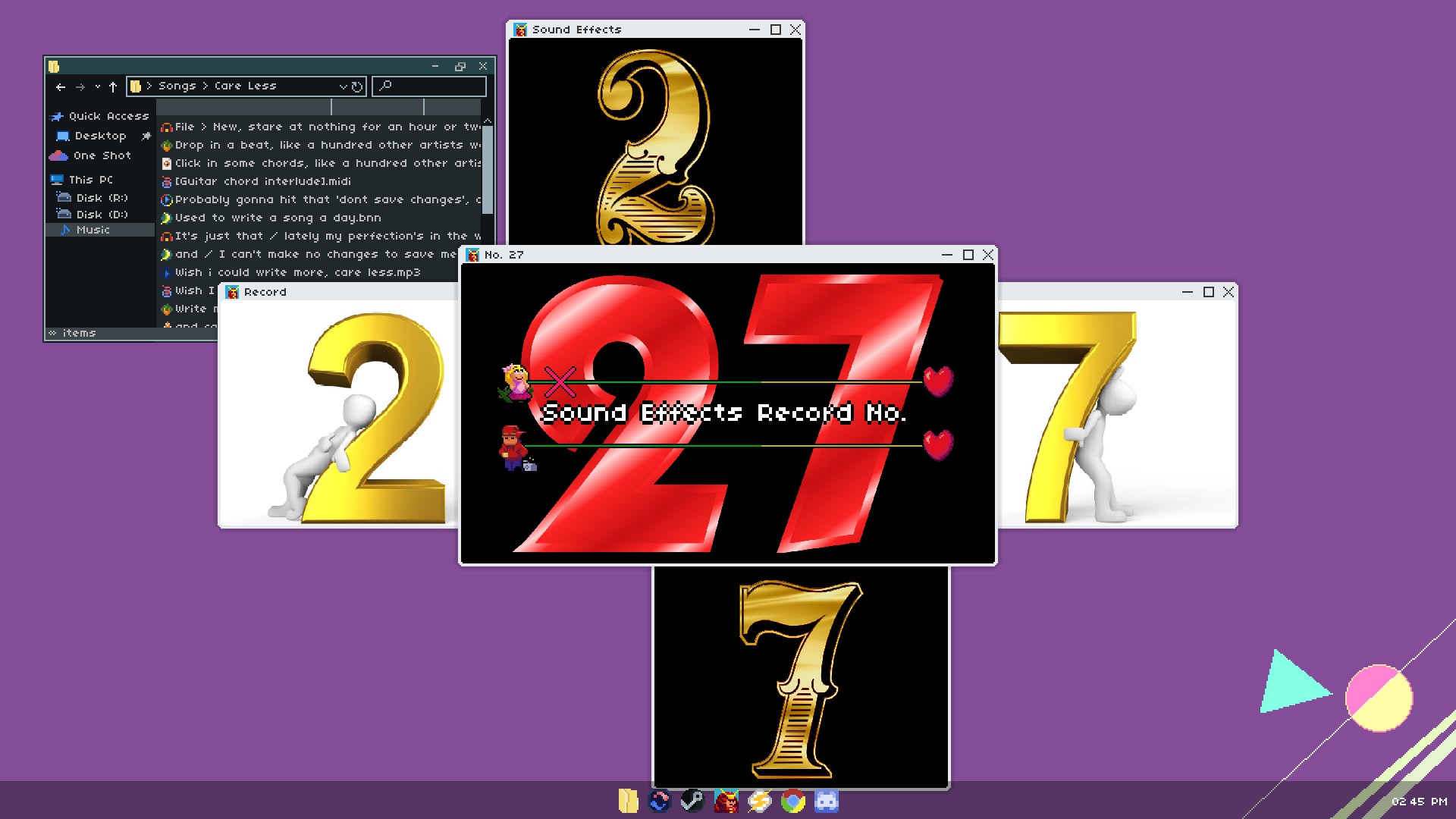Click the red-hat character sprite
The width and height of the screenshot is (1456, 819).
[x=516, y=447]
